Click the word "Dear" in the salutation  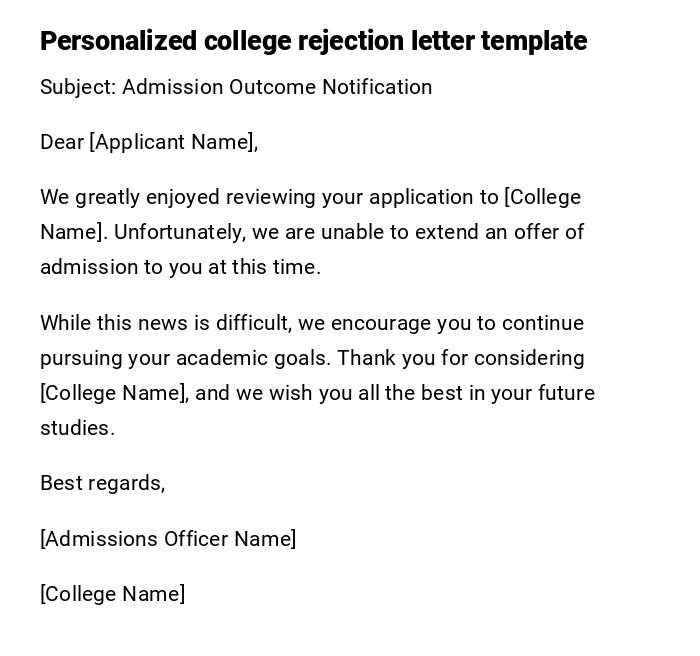(x=62, y=142)
